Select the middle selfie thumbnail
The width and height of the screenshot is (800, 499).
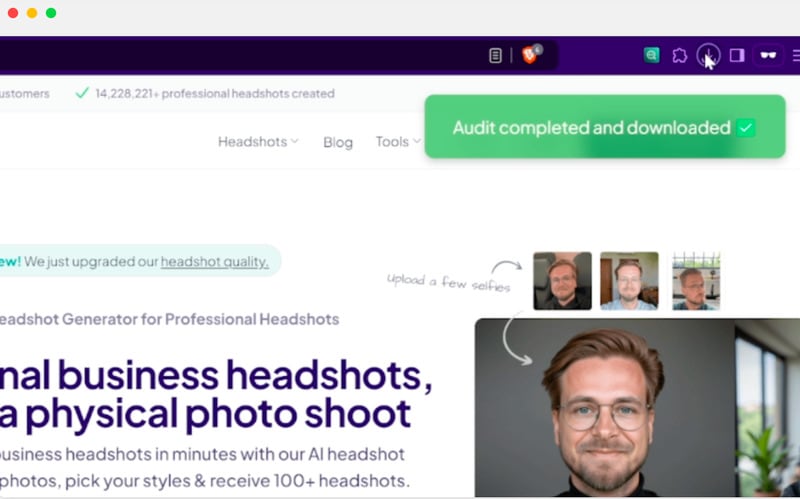pyautogui.click(x=629, y=281)
